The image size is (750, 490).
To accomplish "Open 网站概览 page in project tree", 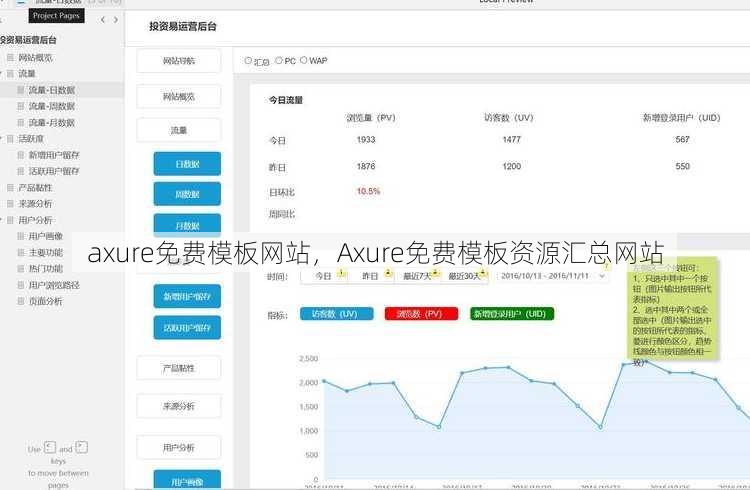I will 35,57.
